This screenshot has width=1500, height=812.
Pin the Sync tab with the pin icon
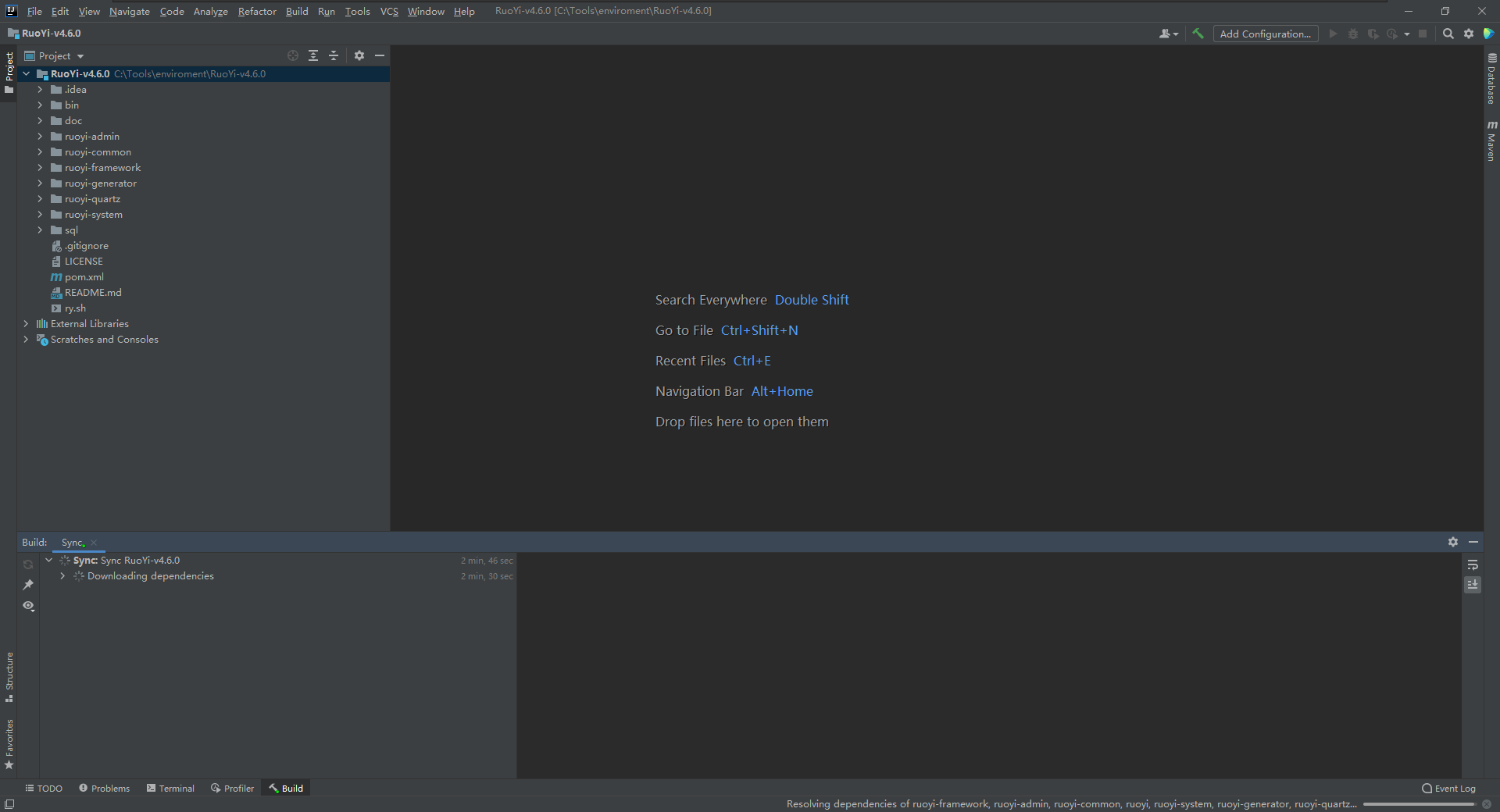point(28,585)
